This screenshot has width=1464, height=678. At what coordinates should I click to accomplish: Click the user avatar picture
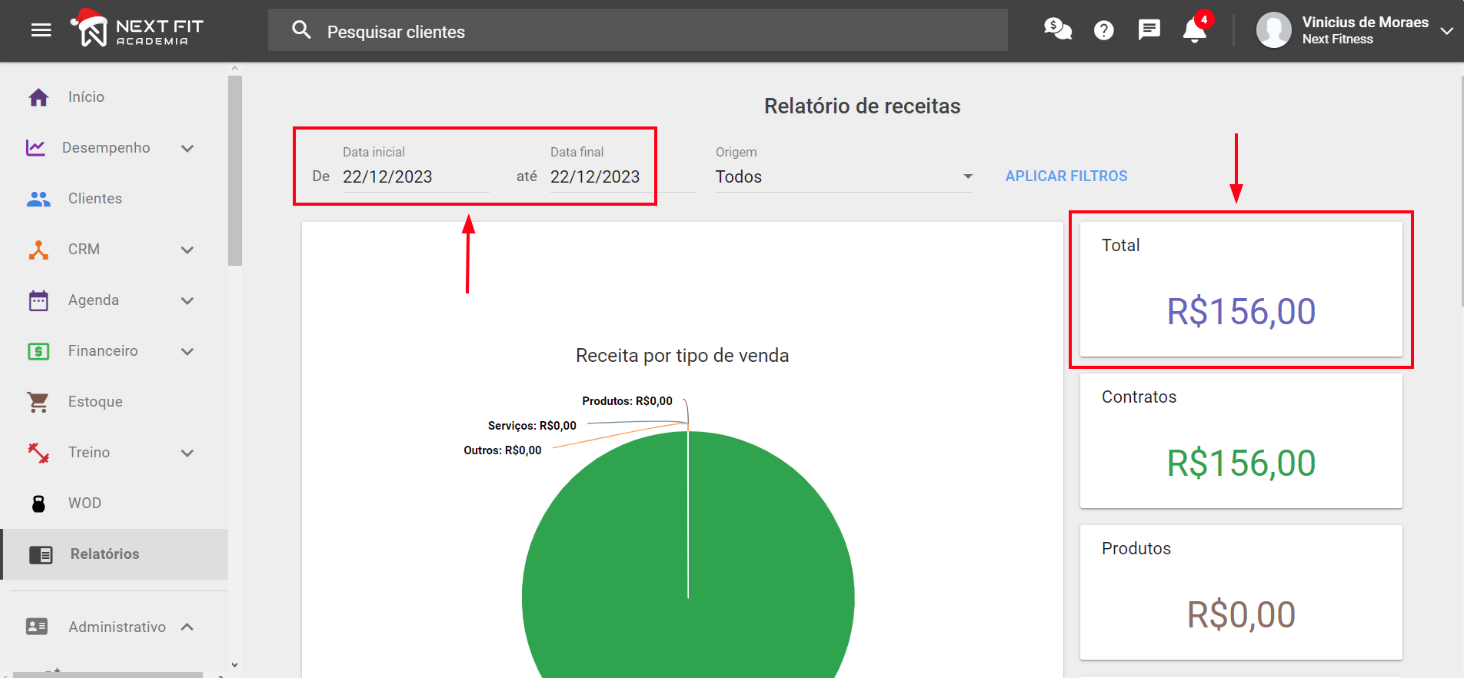(1274, 30)
